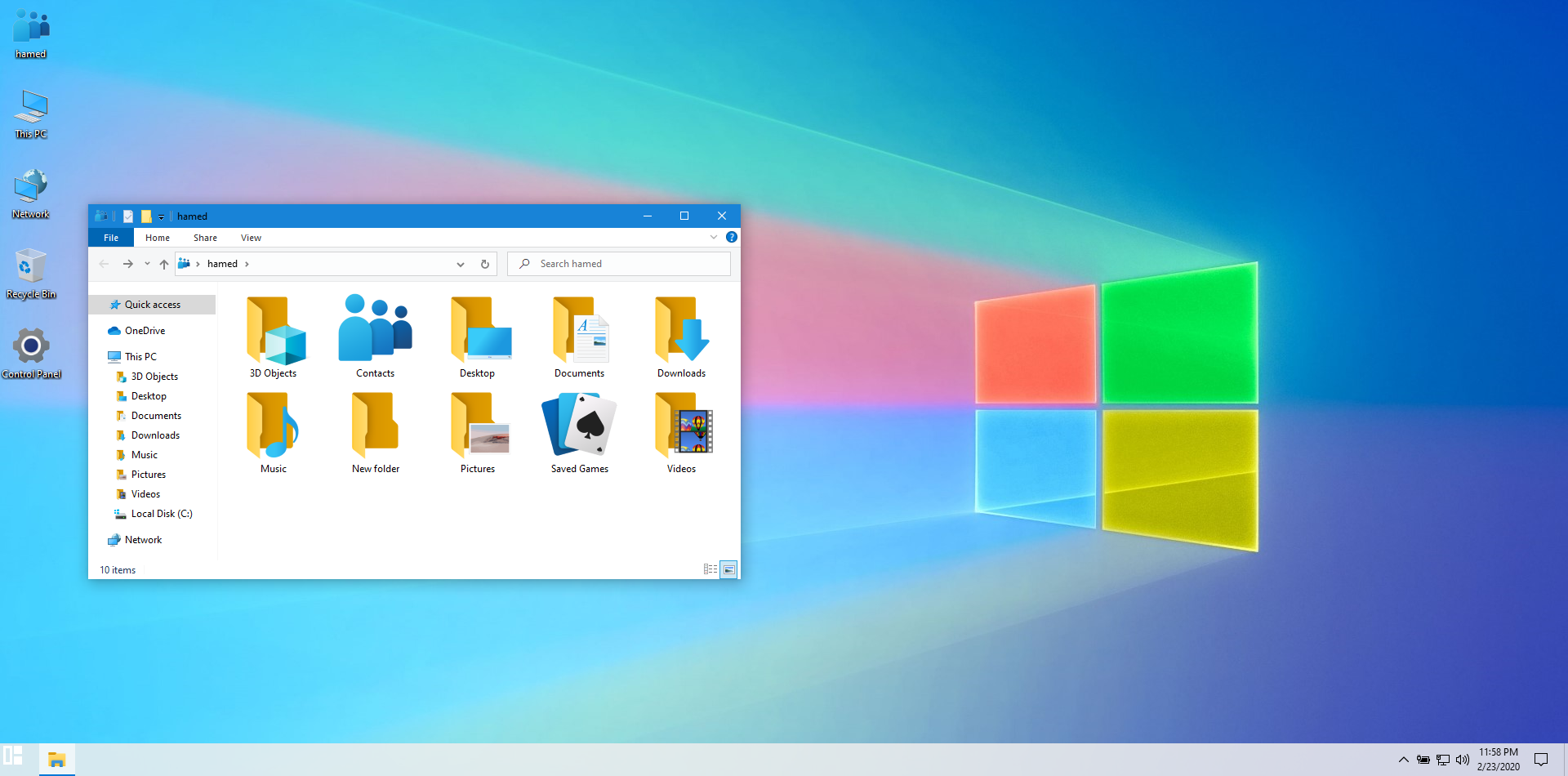The width and height of the screenshot is (1568, 776).
Task: Select the New folder item
Action: [376, 426]
